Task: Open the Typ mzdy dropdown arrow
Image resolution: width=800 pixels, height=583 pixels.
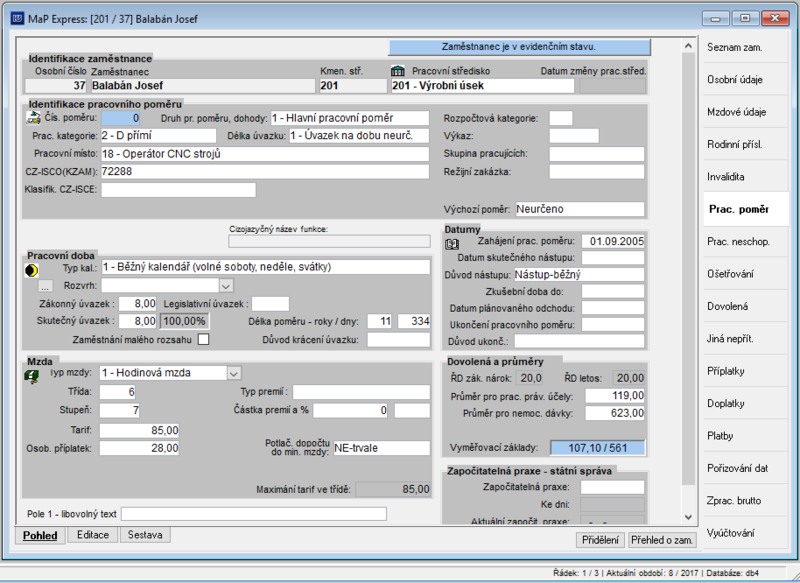Action: coord(234,373)
